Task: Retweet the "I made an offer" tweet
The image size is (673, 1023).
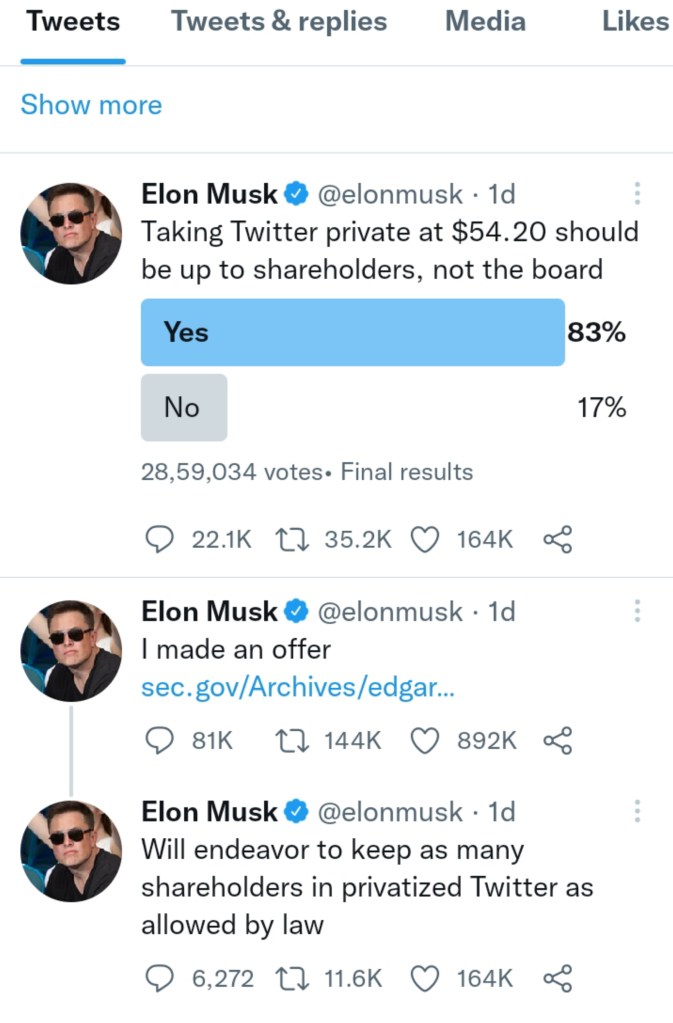Action: pos(290,740)
